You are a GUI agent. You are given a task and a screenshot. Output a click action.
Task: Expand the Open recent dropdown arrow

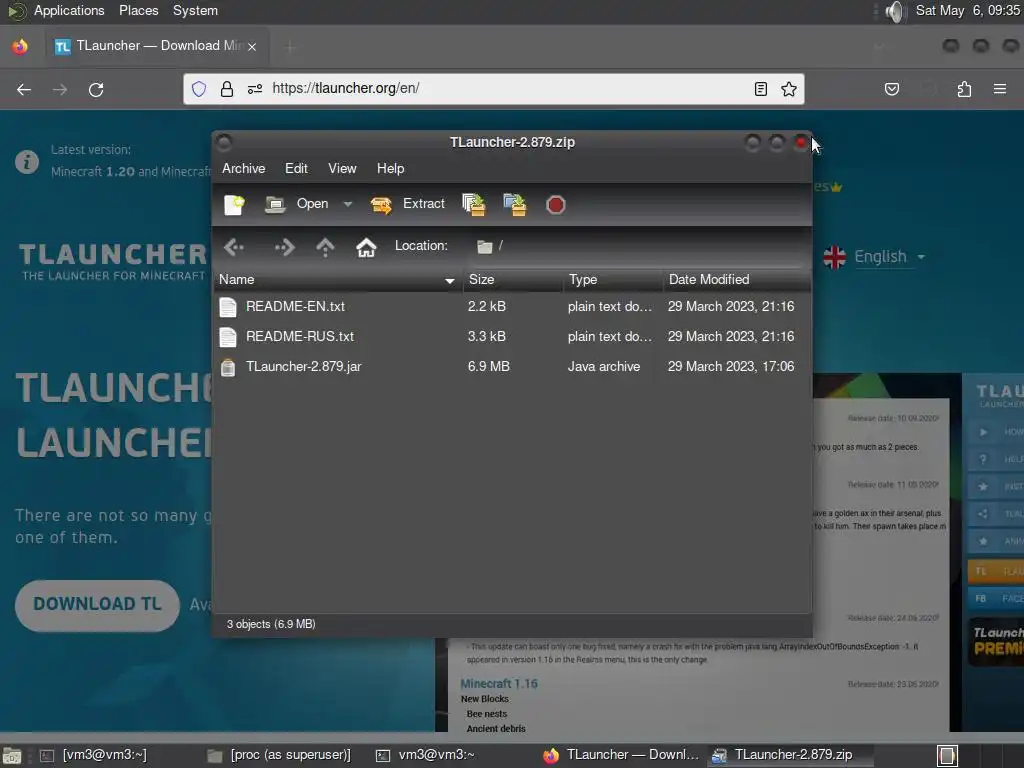coord(347,204)
